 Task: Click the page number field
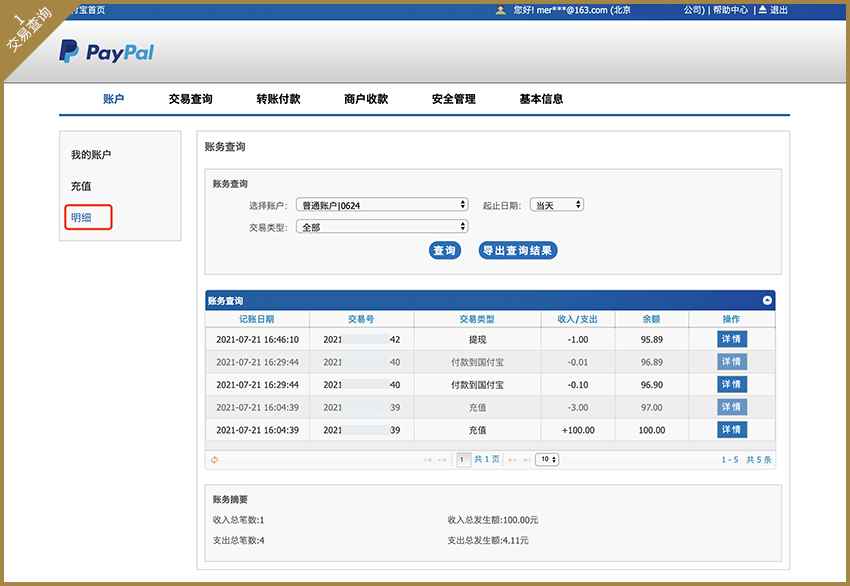click(x=463, y=460)
